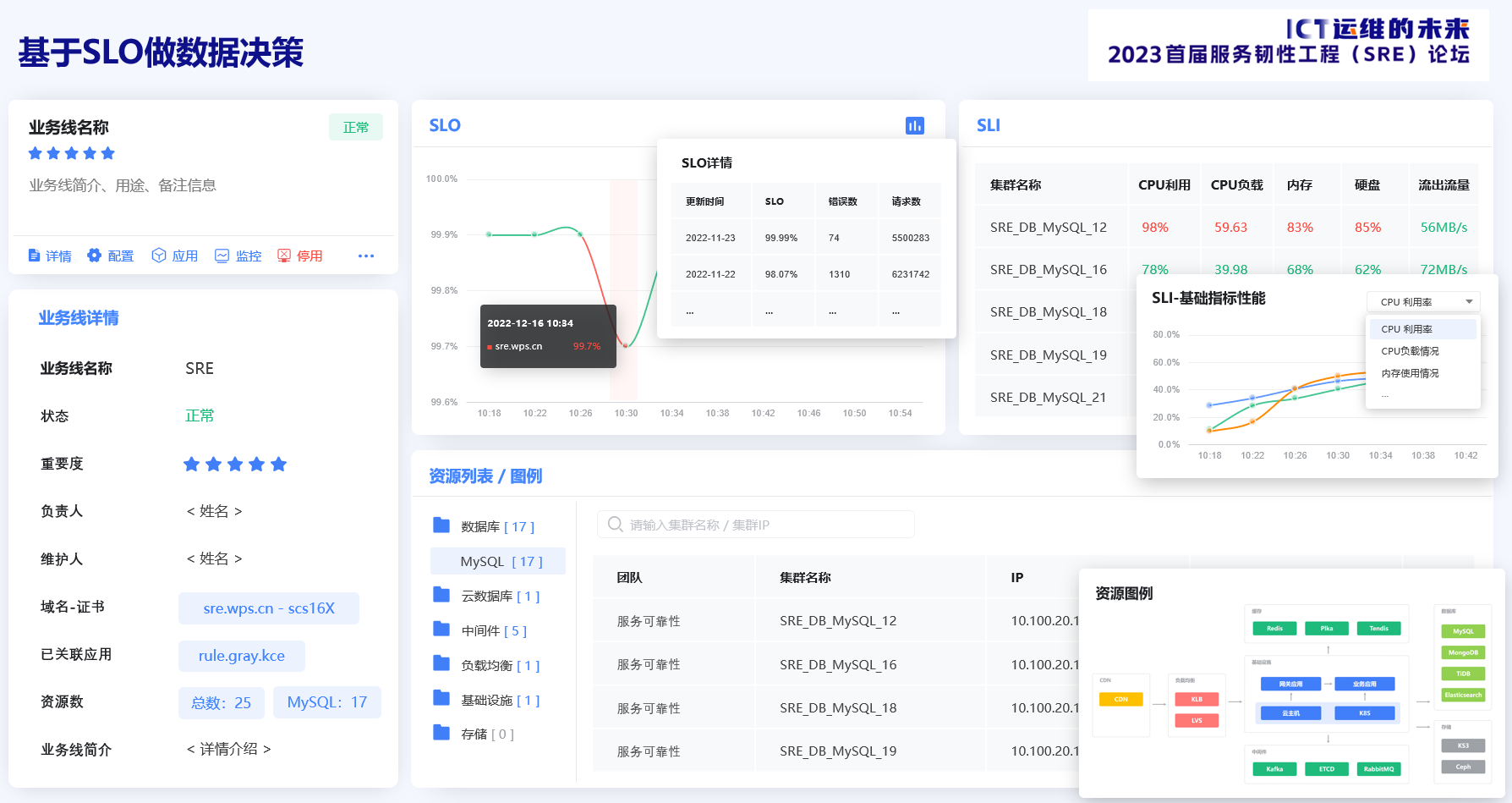This screenshot has width=1512, height=803.
Task: Click the 错误数 column header in SLO详情
Action: (x=843, y=201)
